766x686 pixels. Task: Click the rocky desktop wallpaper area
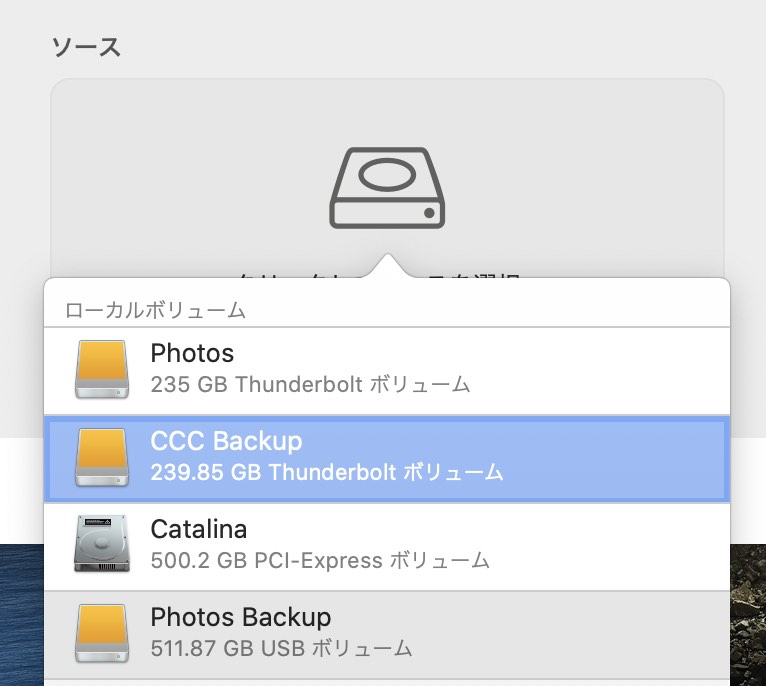pyautogui.click(x=748, y=615)
